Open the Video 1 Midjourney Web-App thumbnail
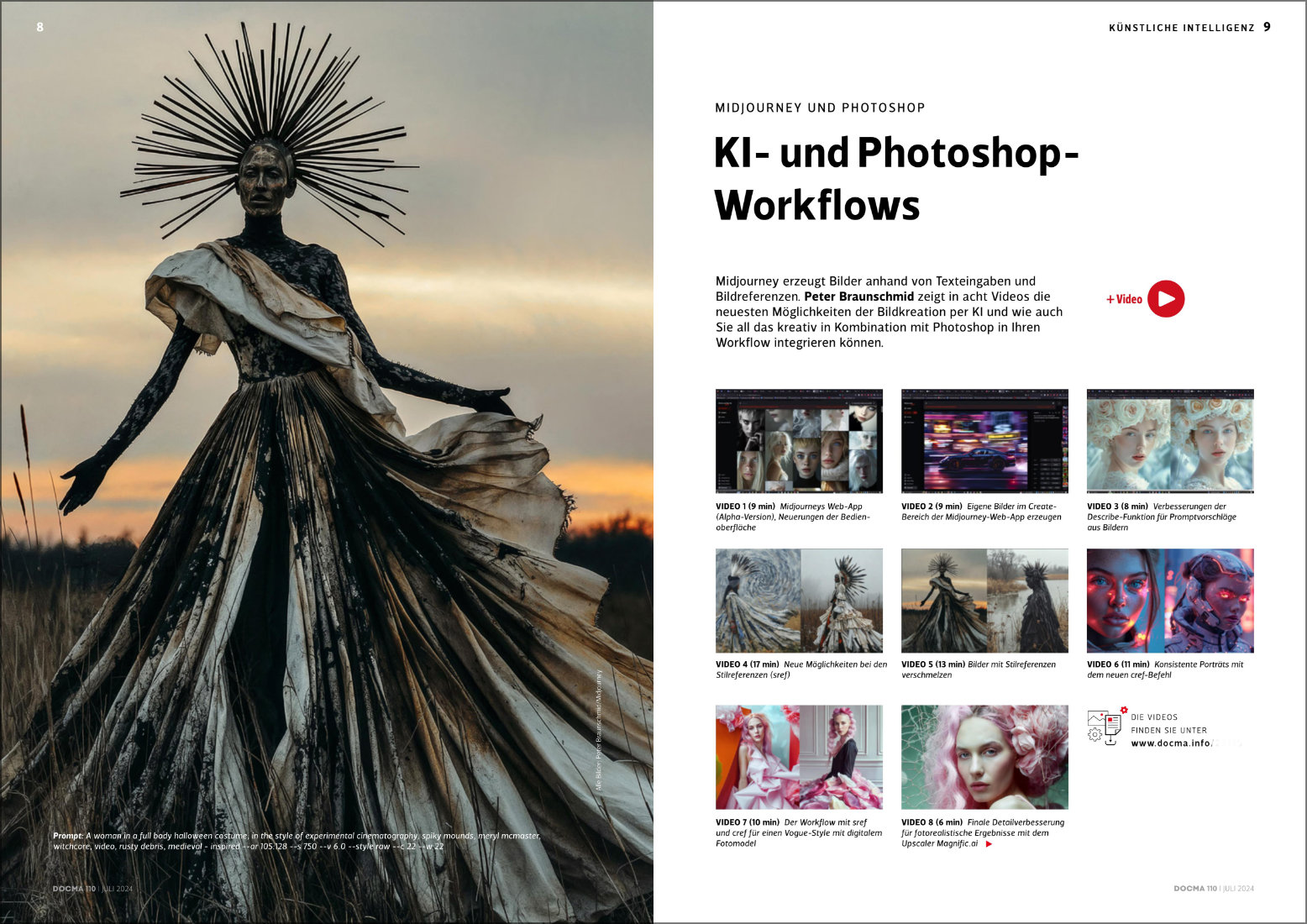 799,441
